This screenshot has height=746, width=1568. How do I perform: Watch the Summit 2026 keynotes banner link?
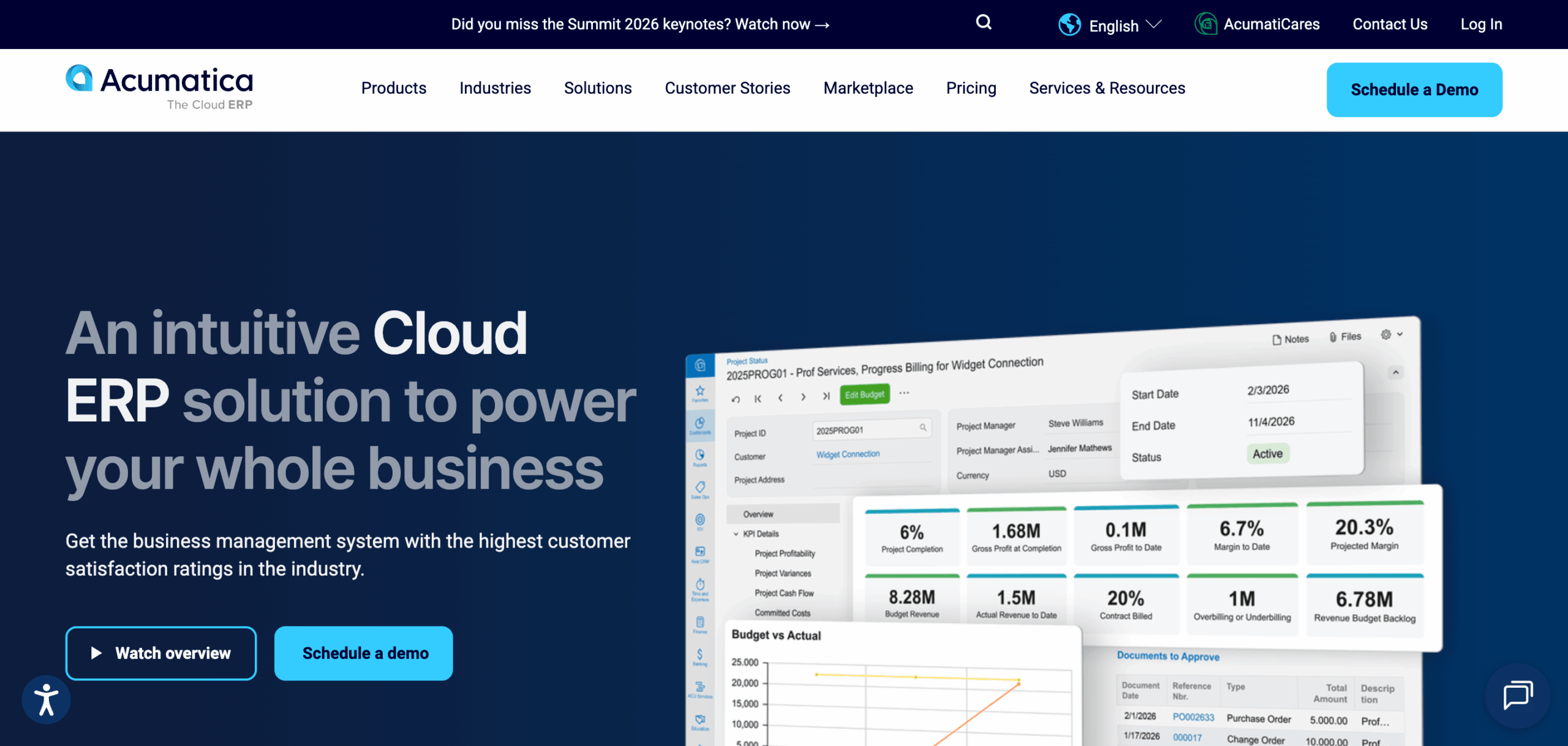640,24
